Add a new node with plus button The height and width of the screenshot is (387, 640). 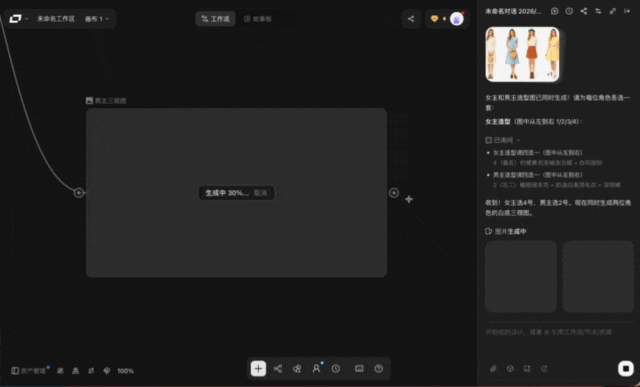pos(258,369)
